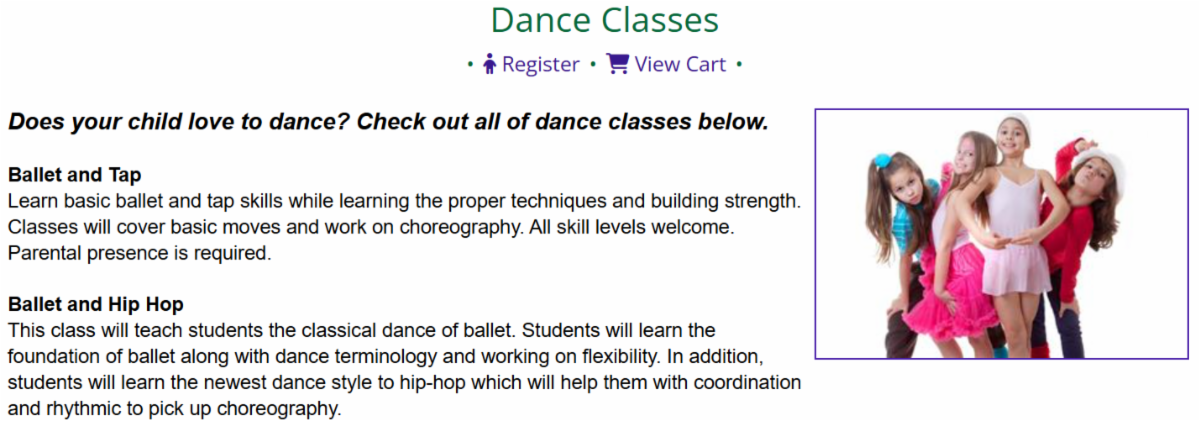Click the shopping cart icon
This screenshot has width=1200, height=421.
click(x=618, y=64)
